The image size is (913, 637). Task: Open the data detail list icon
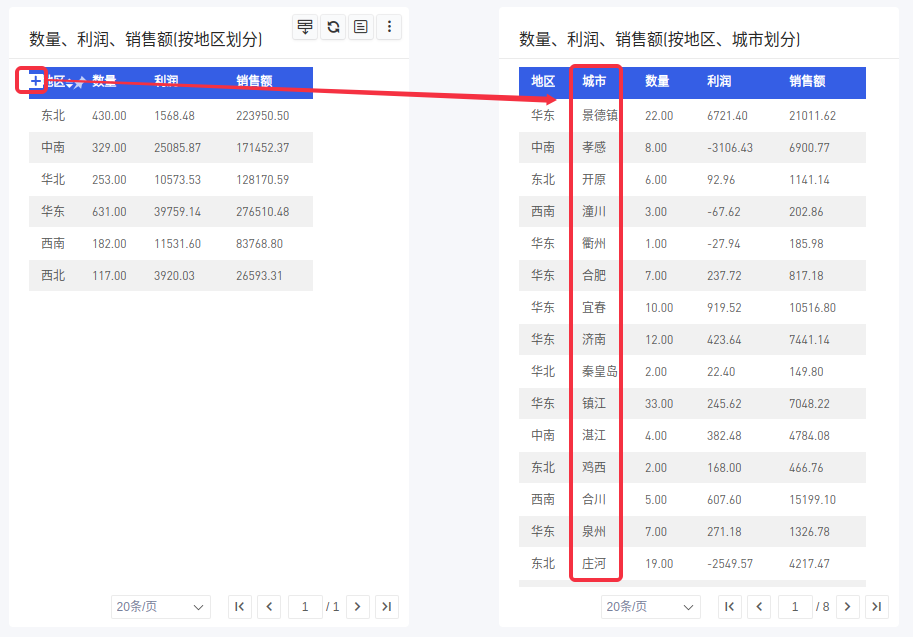[x=361, y=27]
